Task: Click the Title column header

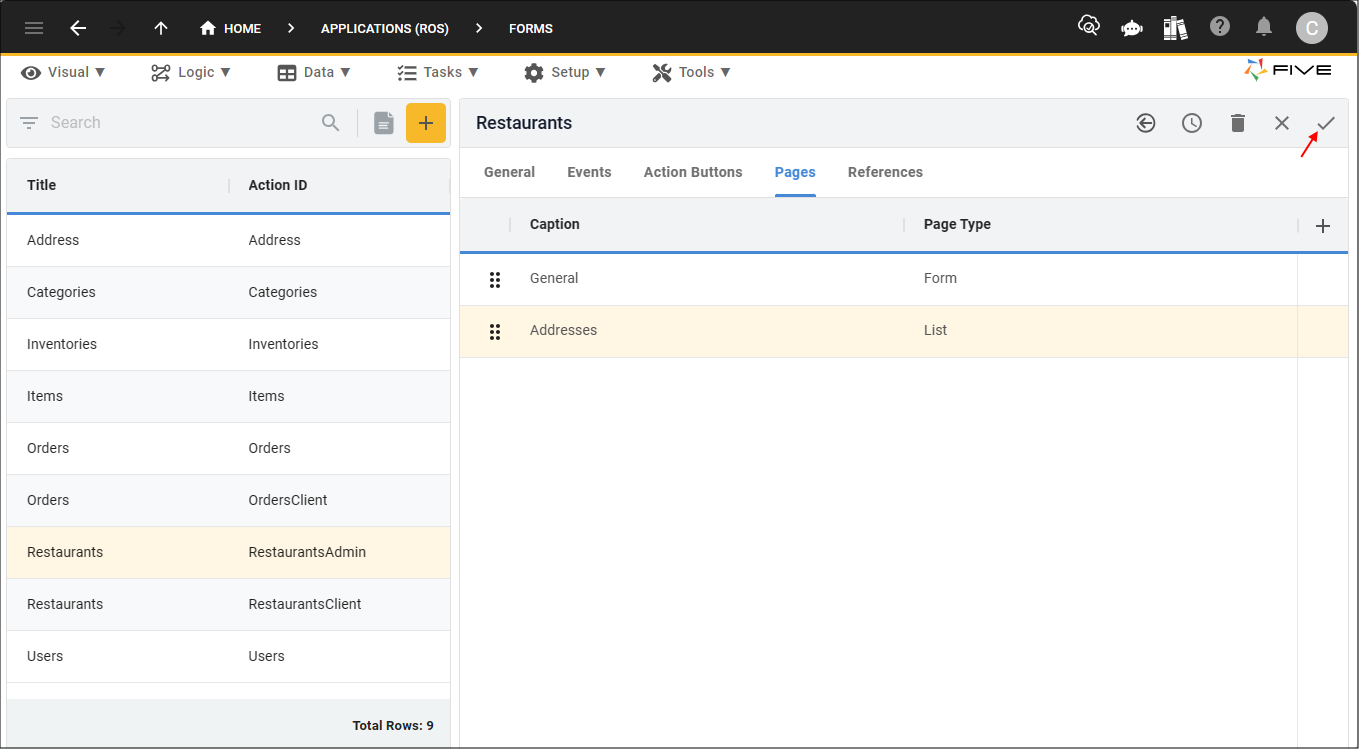Action: (41, 185)
